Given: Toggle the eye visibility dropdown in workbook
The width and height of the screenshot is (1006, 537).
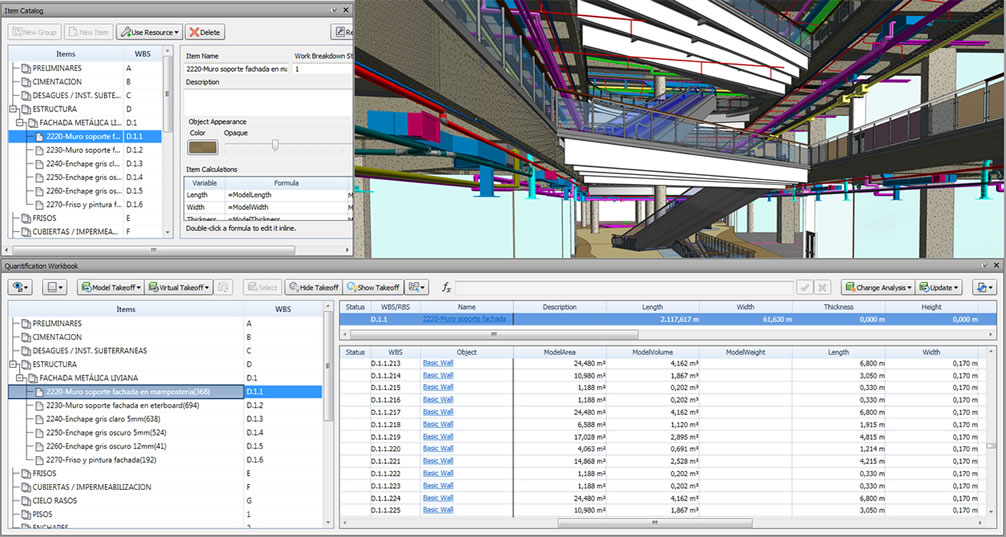Looking at the screenshot, I should (21, 287).
